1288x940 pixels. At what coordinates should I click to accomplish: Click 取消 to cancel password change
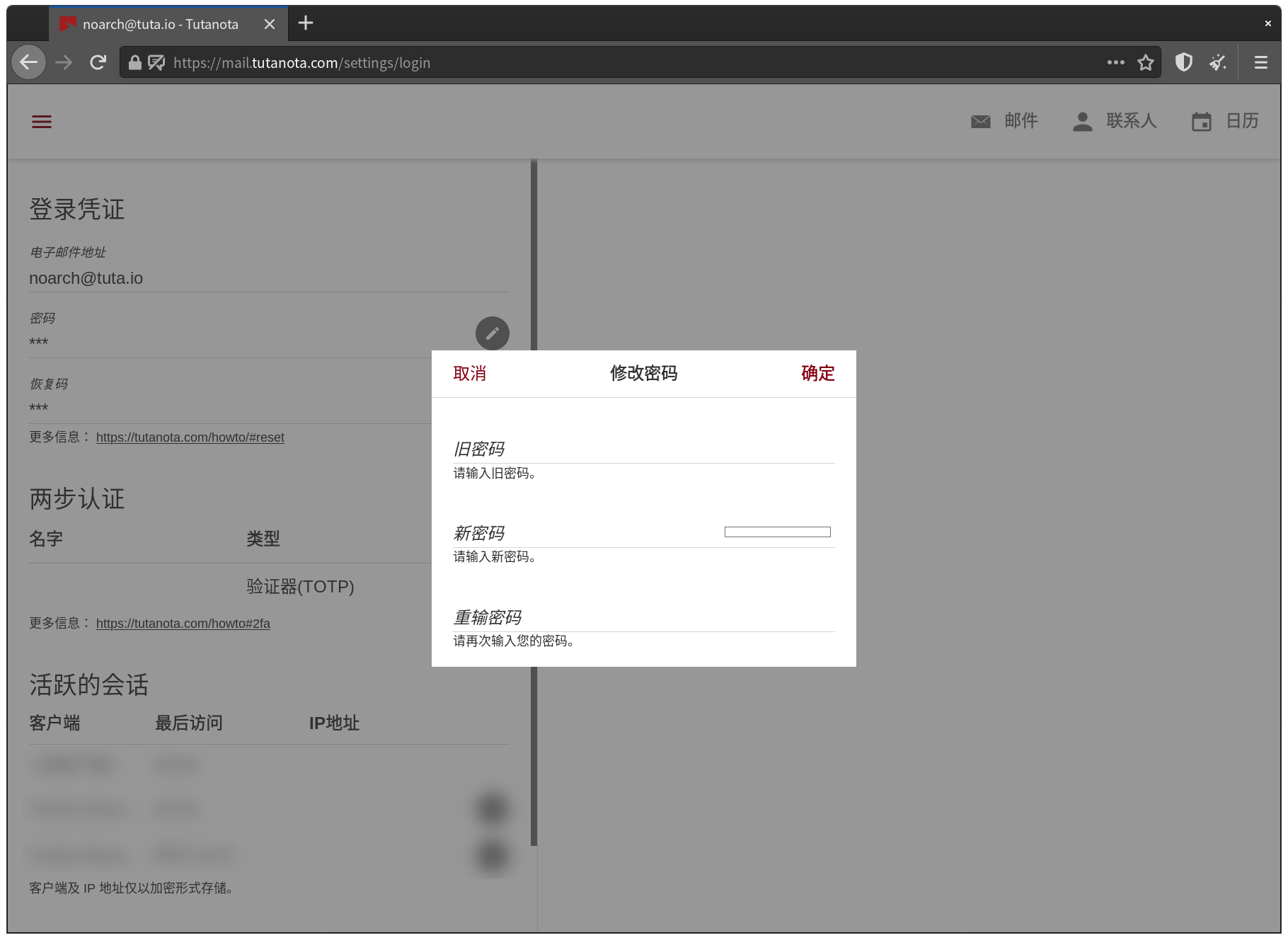469,374
